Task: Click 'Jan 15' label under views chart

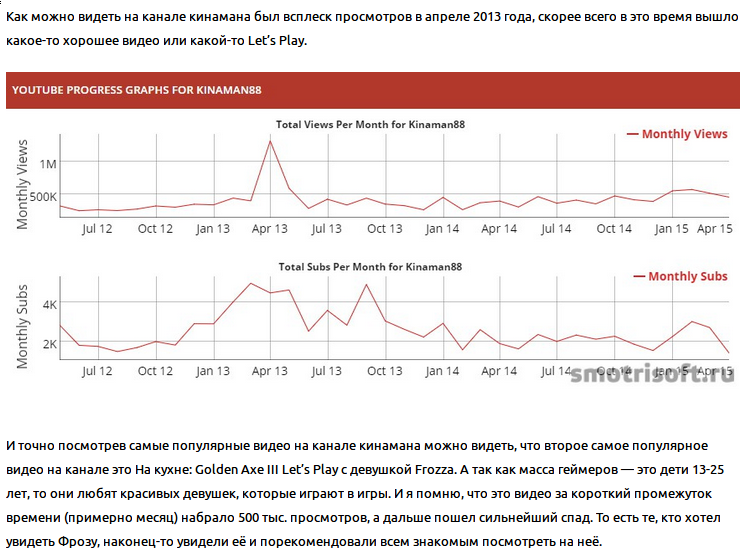Action: pyautogui.click(x=672, y=229)
